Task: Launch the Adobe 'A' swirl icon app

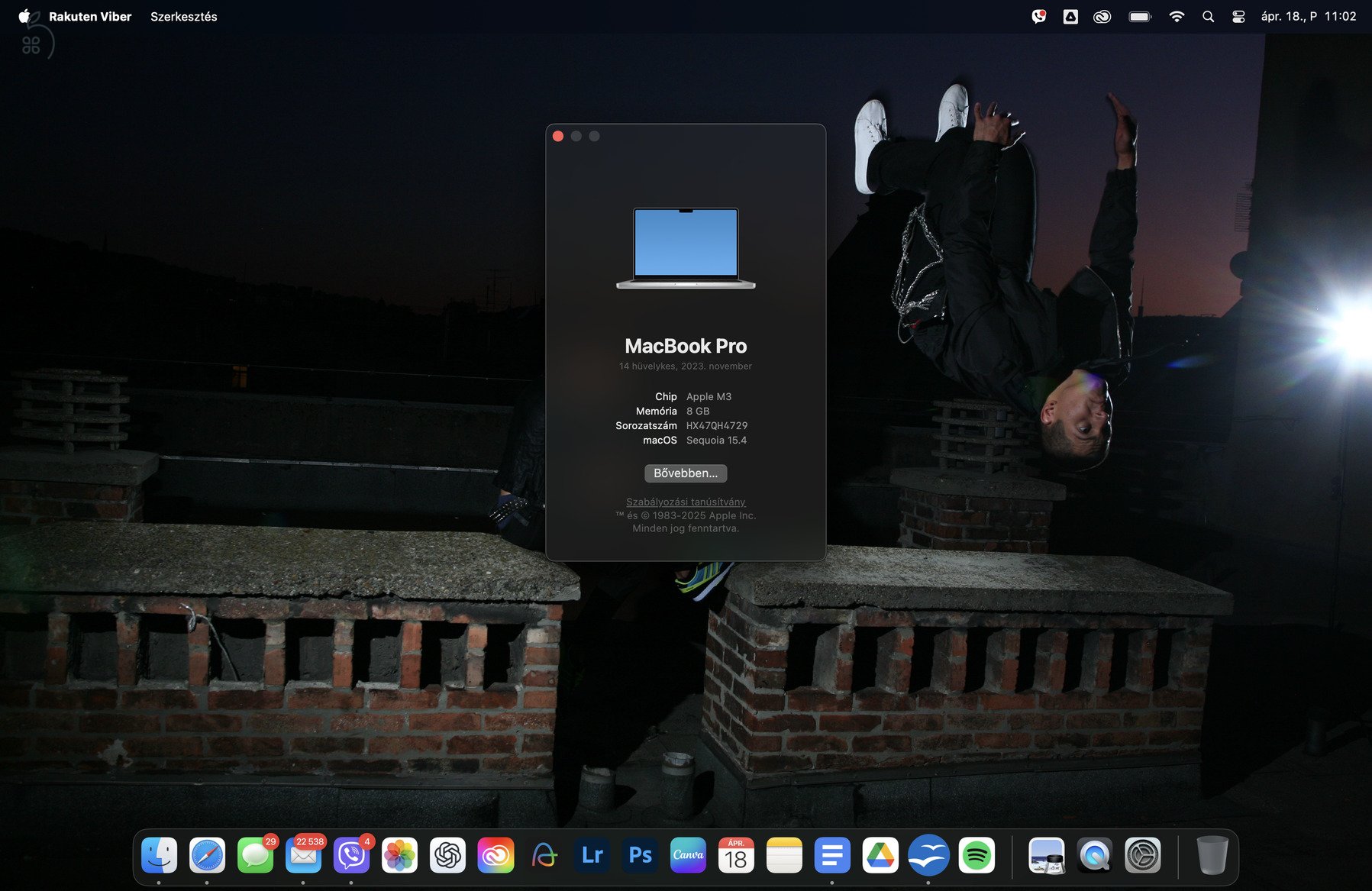Action: 544,855
